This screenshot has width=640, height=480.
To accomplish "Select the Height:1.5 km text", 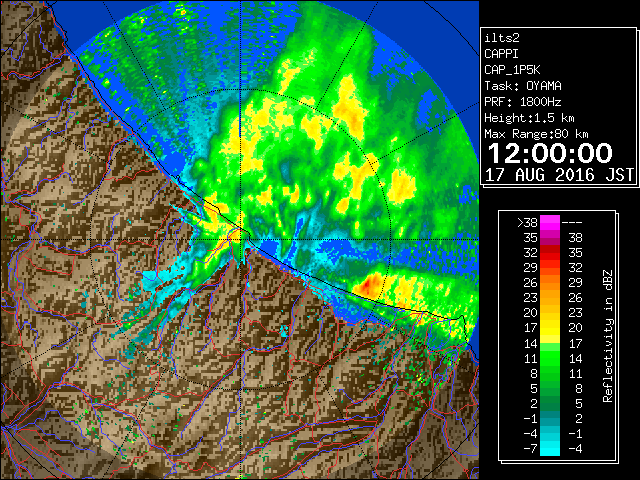I will pos(529,118).
